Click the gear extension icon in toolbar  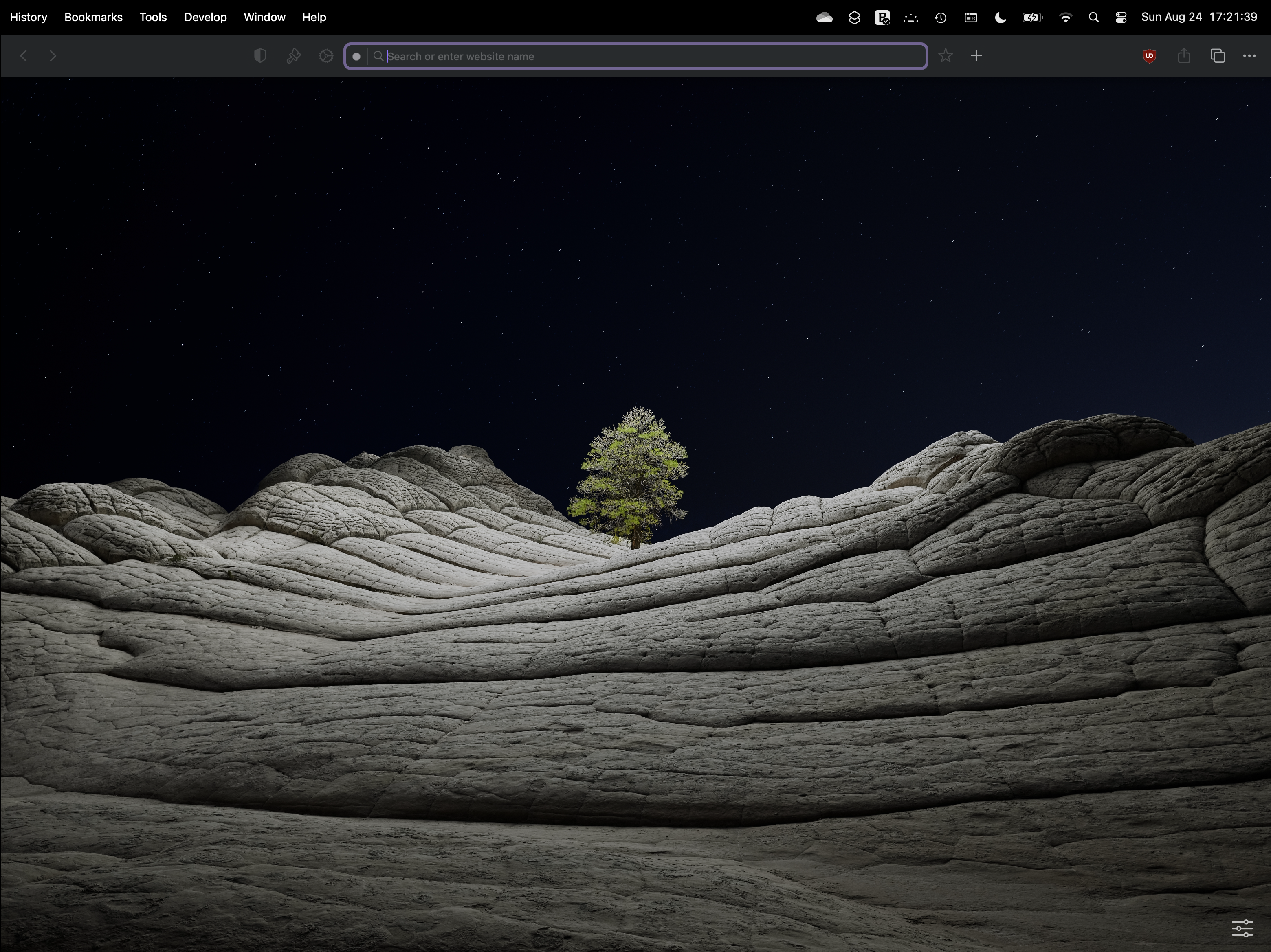[x=326, y=56]
